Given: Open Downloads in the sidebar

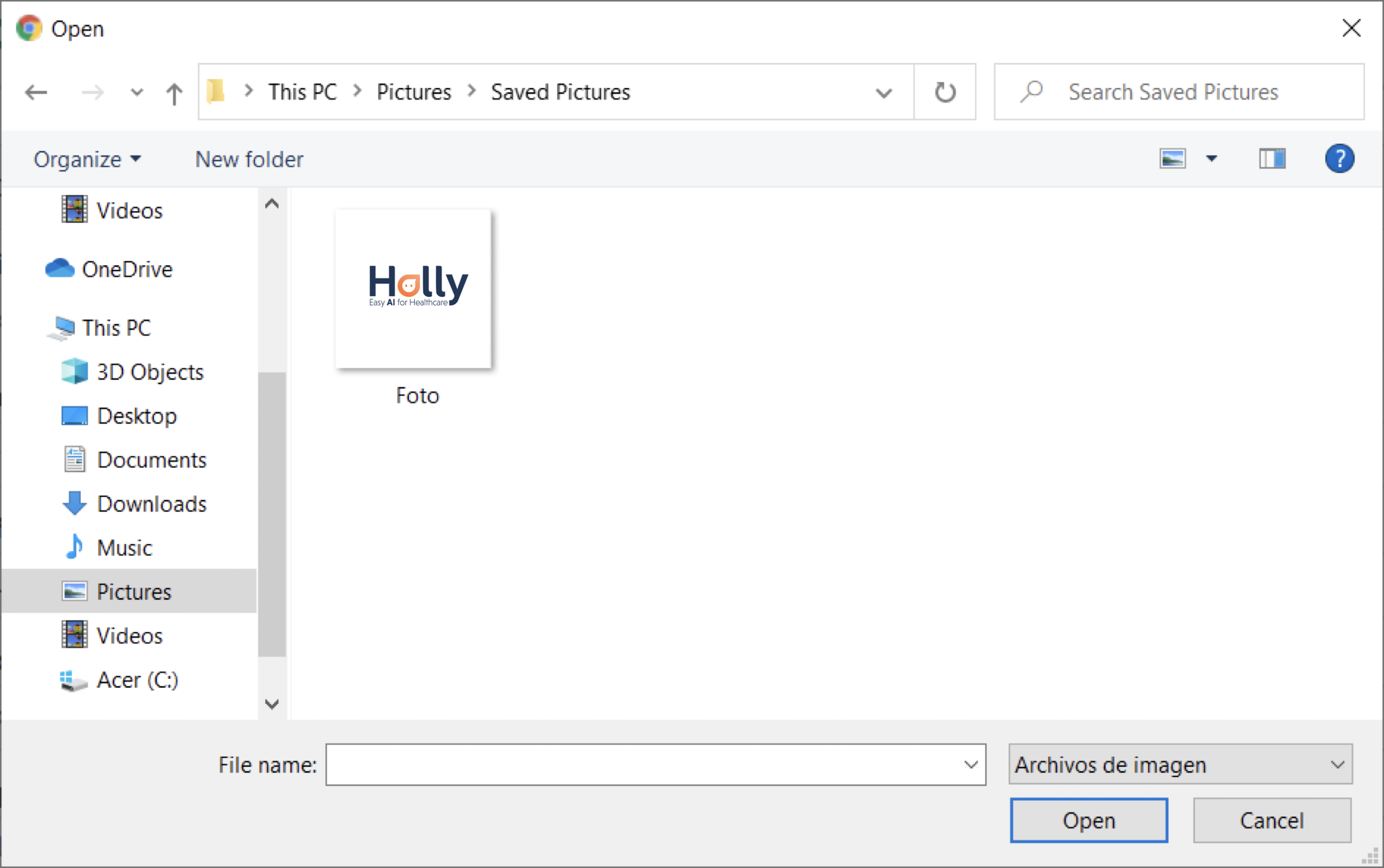Looking at the screenshot, I should (151, 504).
